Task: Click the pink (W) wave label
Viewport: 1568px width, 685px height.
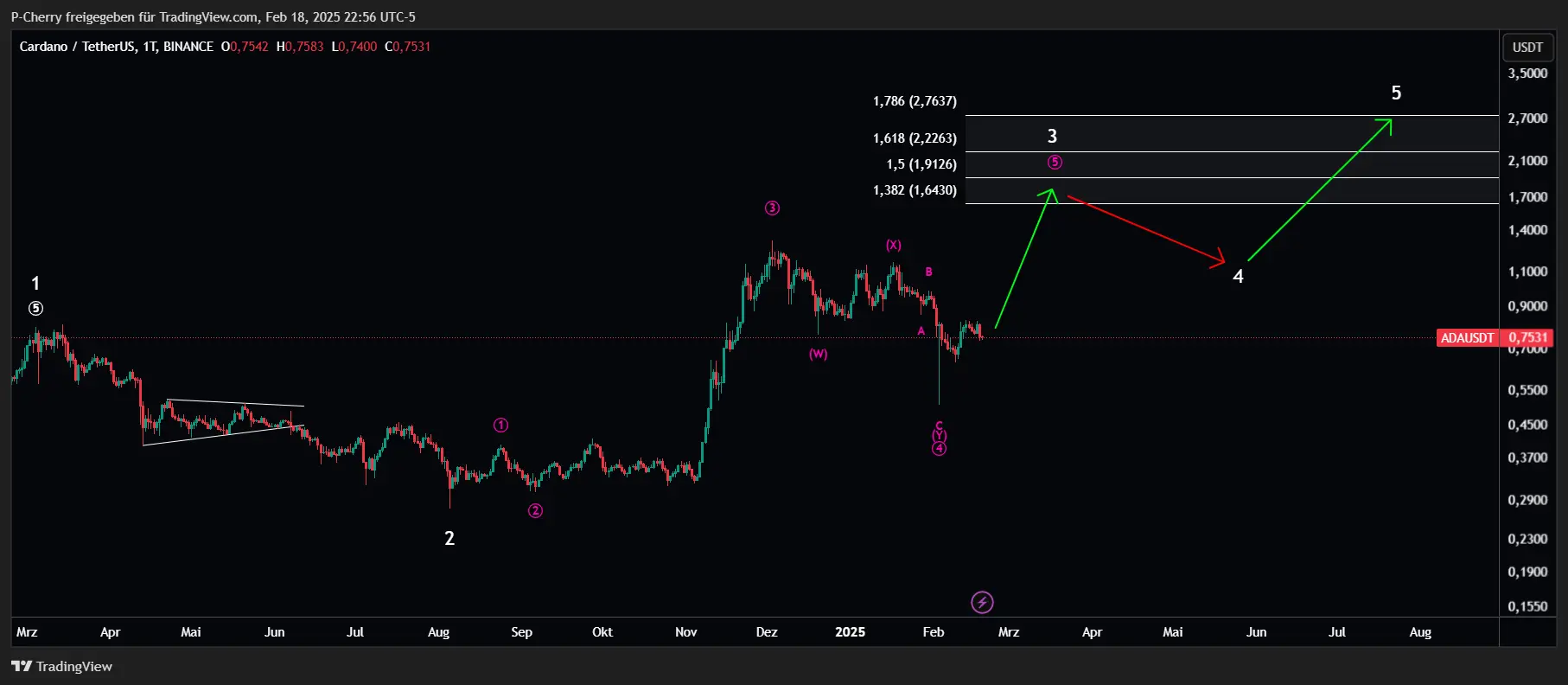Action: pos(818,354)
